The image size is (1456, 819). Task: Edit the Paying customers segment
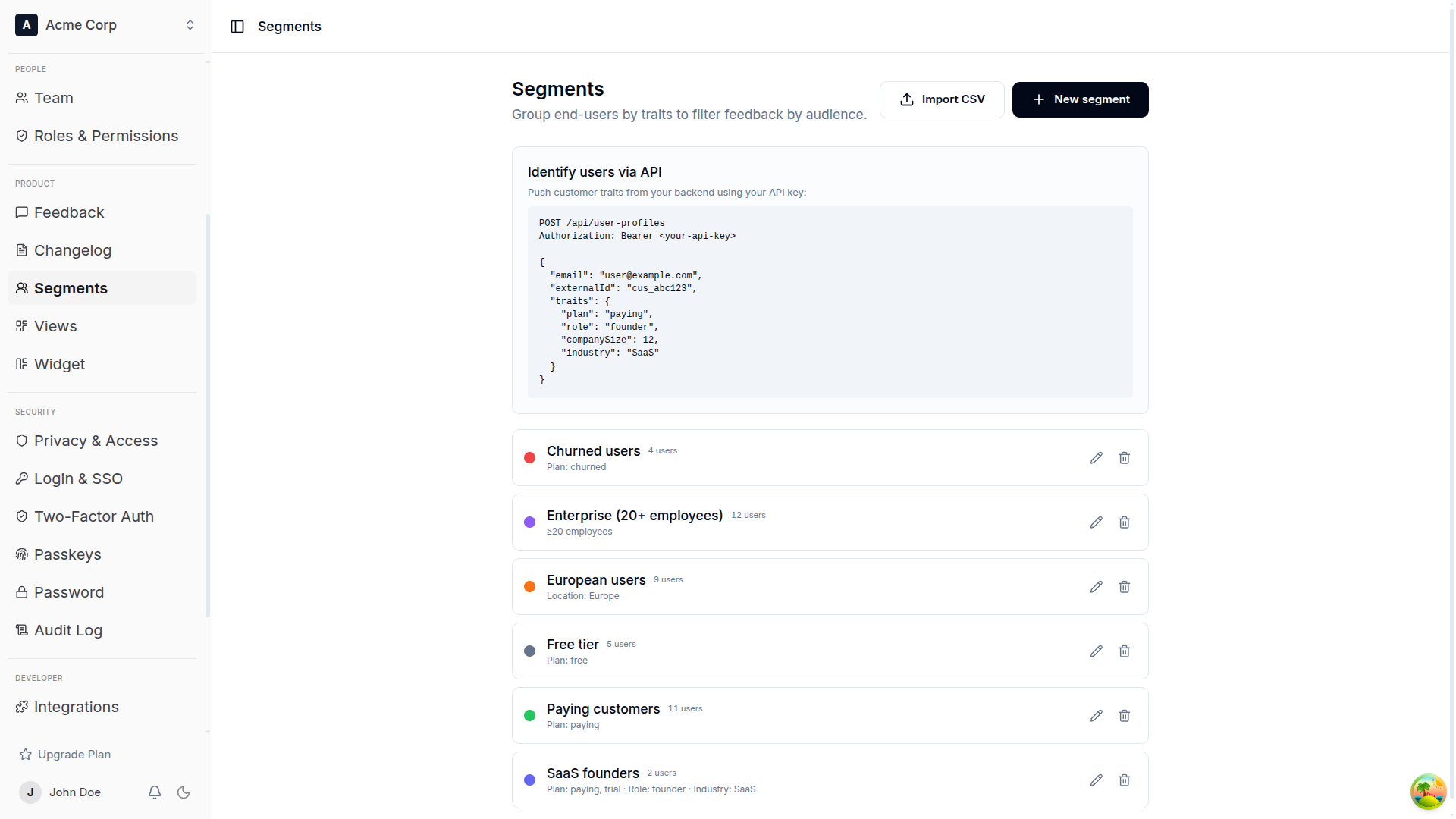1096,716
